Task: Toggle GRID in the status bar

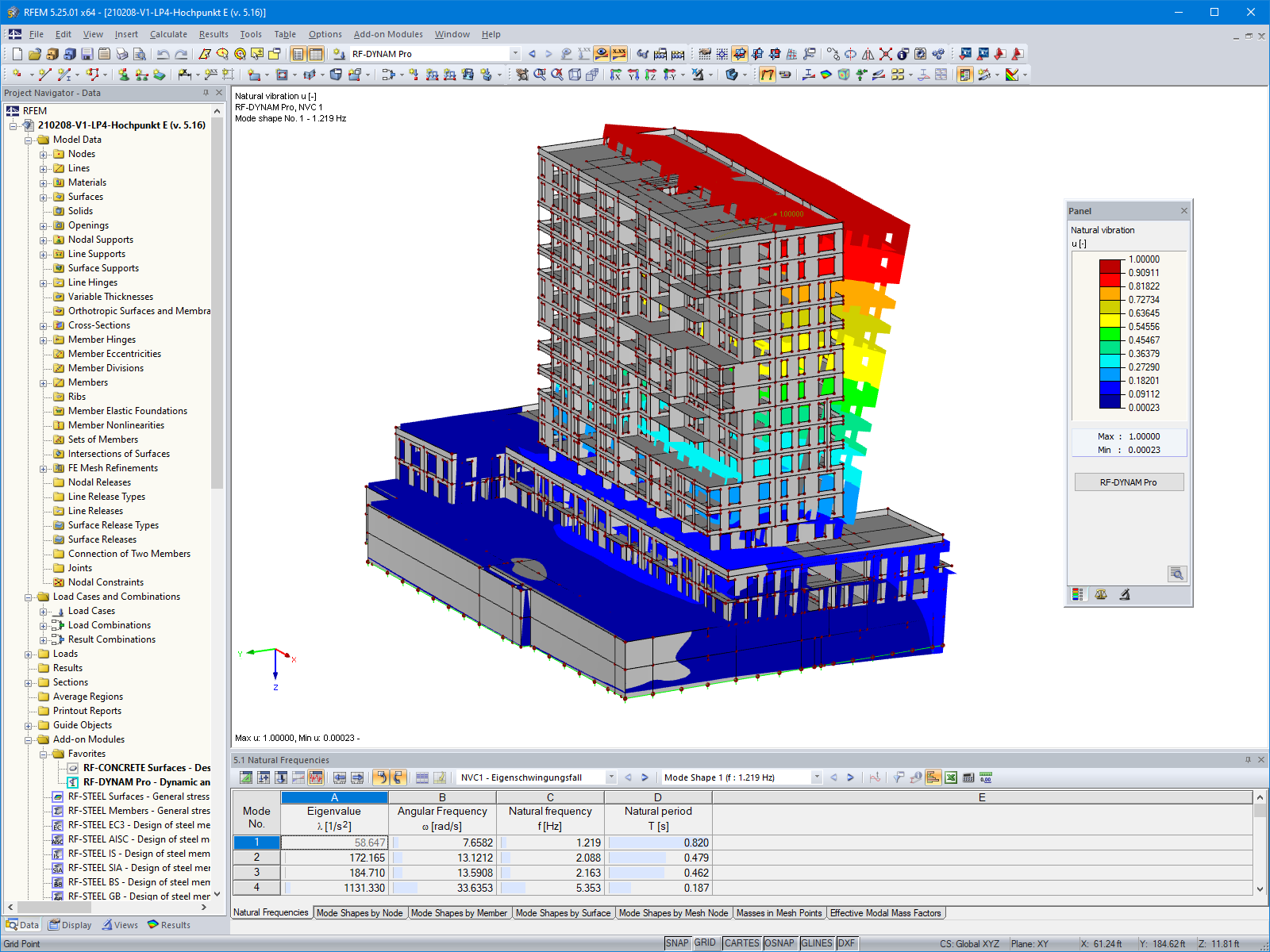Action: 704,943
